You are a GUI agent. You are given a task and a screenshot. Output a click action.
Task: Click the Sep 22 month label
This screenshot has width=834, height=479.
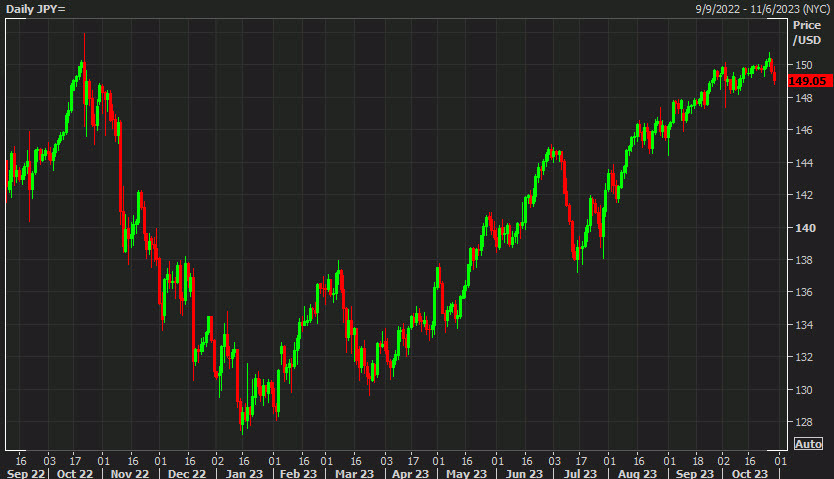tap(26, 473)
